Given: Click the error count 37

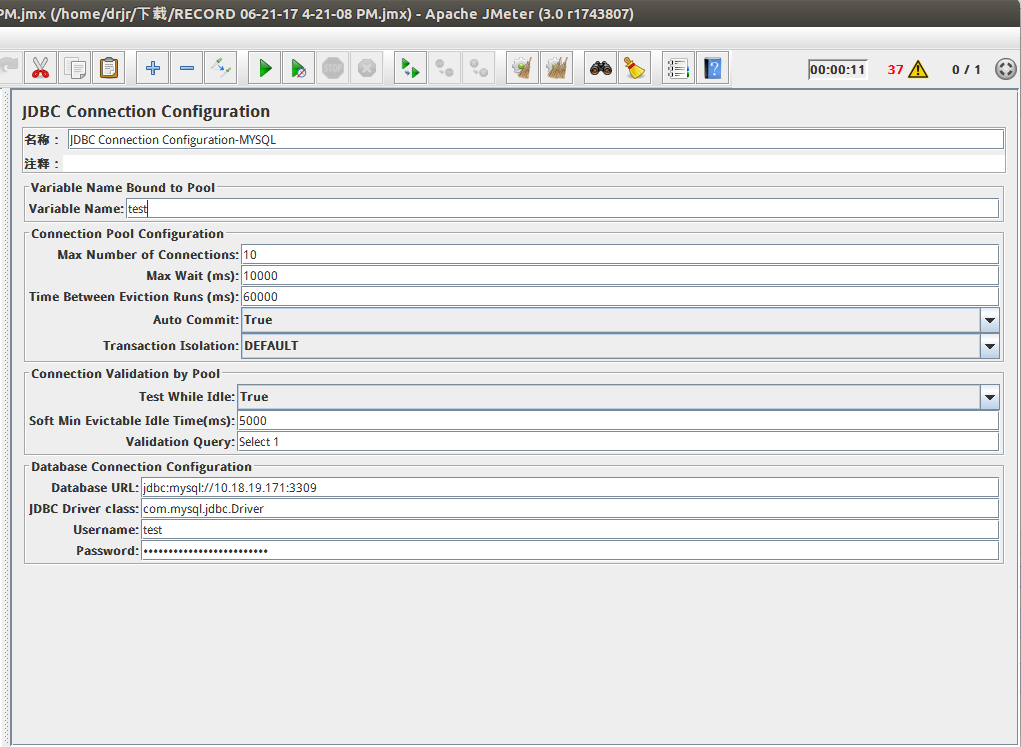Looking at the screenshot, I should tap(895, 70).
